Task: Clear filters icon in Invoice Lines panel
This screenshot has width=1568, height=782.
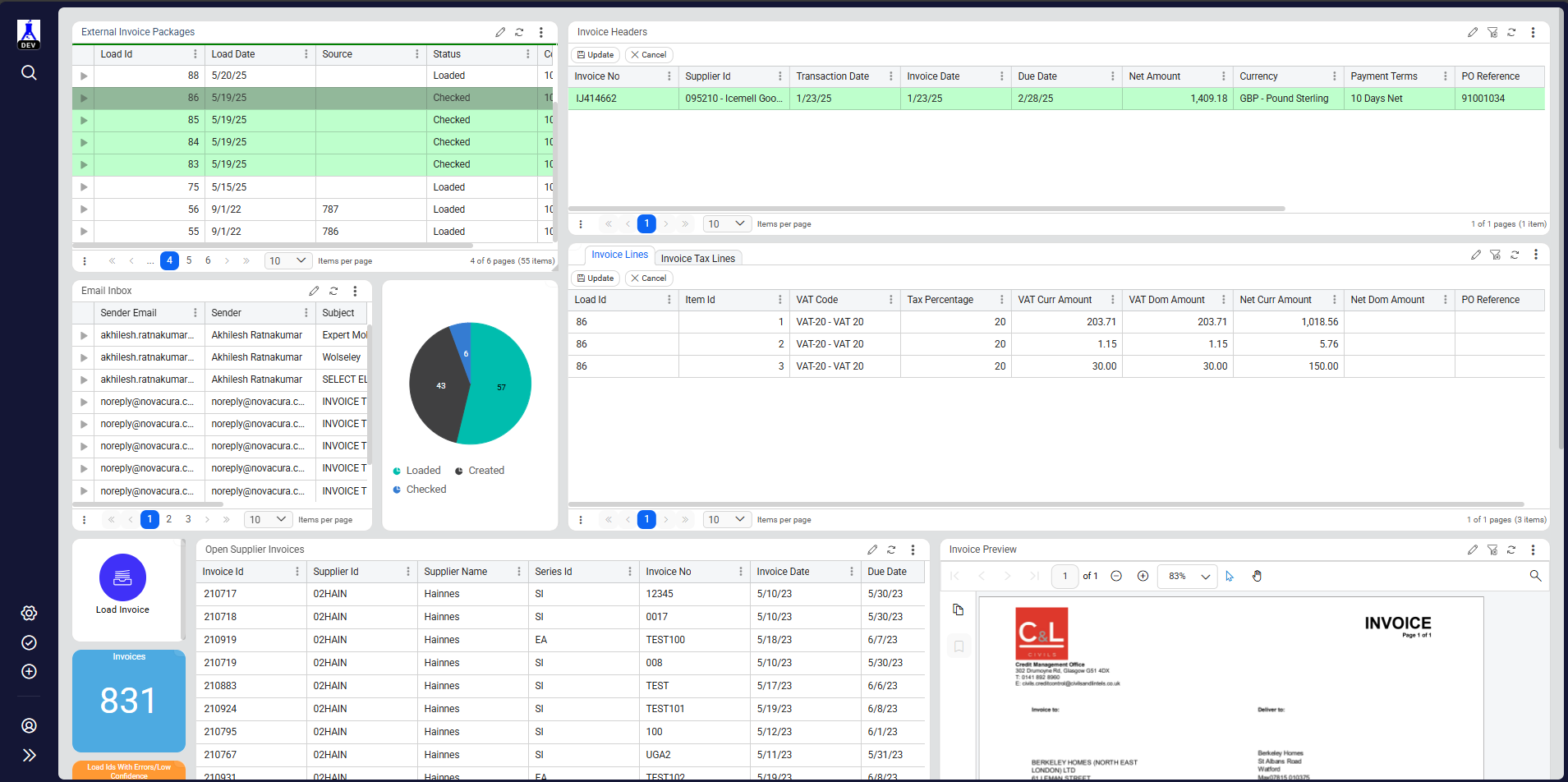Action: pos(1495,255)
